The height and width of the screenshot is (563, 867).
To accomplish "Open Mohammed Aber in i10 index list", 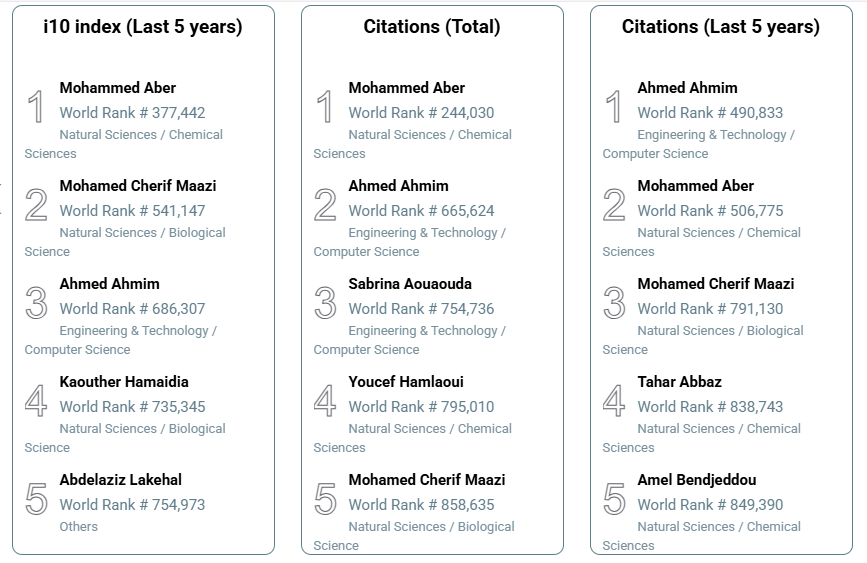I will 117,88.
